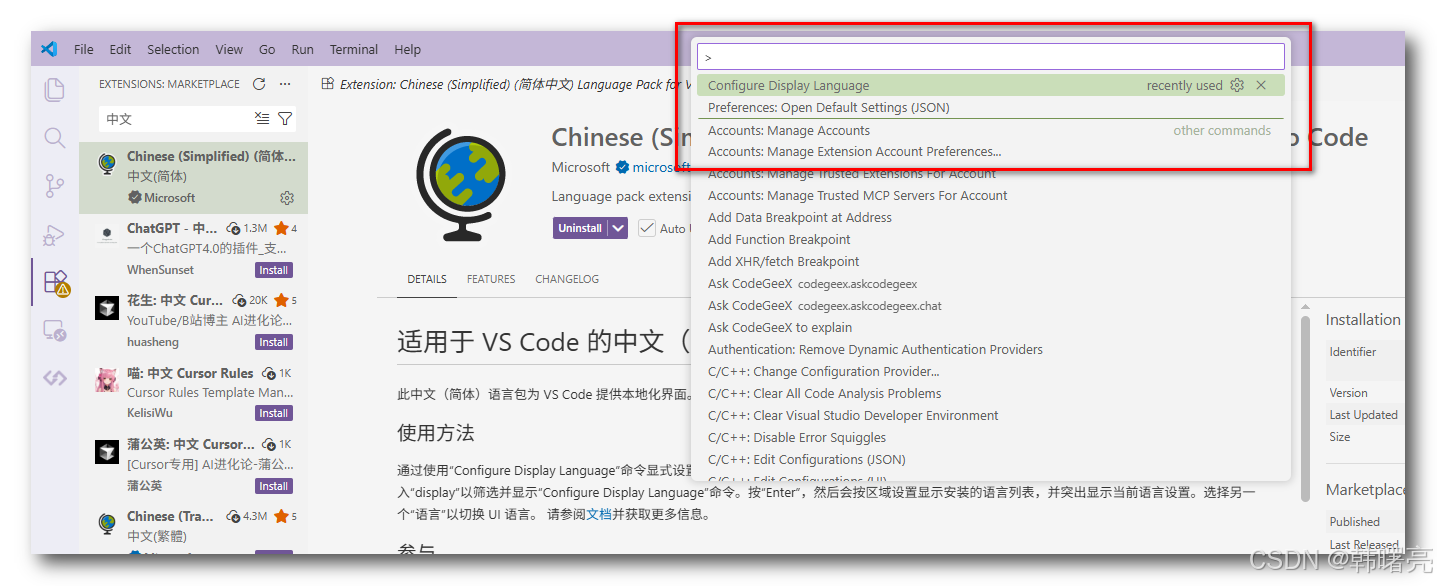Select Add XHR/fetch Breakpoint command

pyautogui.click(x=990, y=262)
